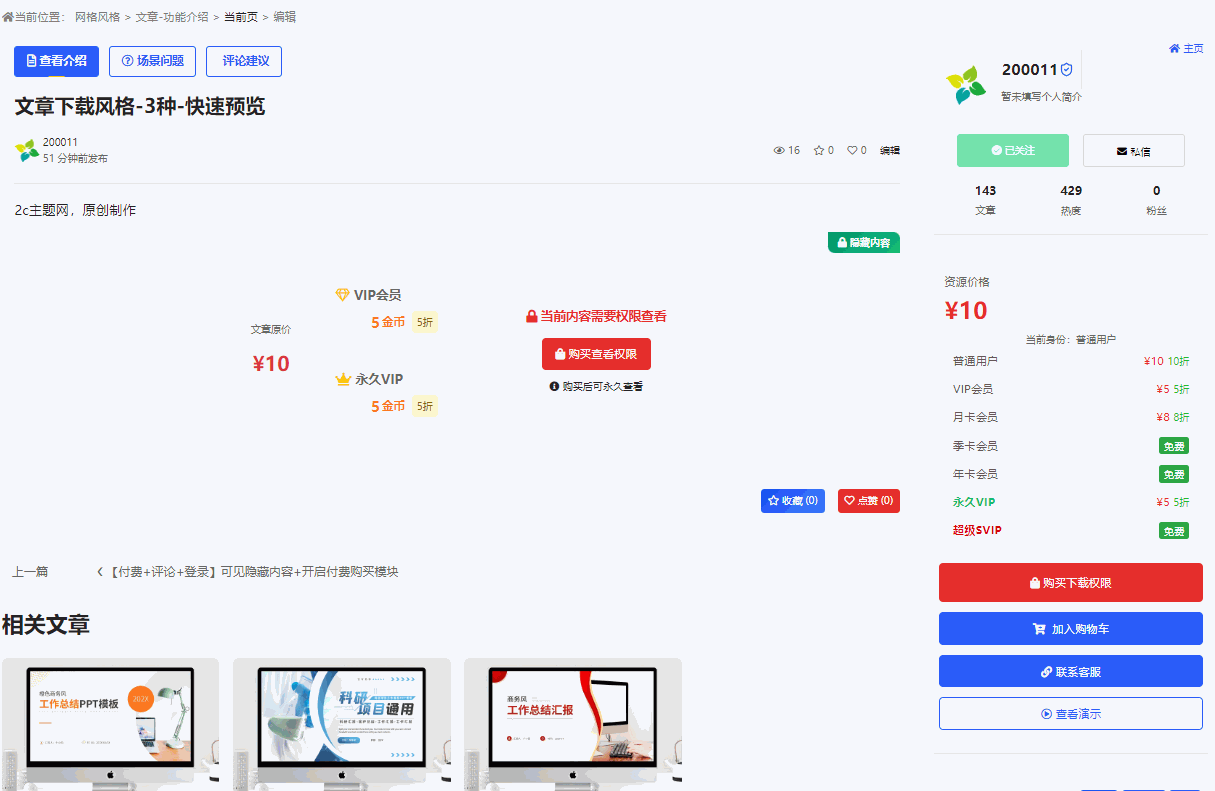This screenshot has height=791, width=1215.
Task: Click the 永久VIP crown icon
Action: (x=343, y=380)
